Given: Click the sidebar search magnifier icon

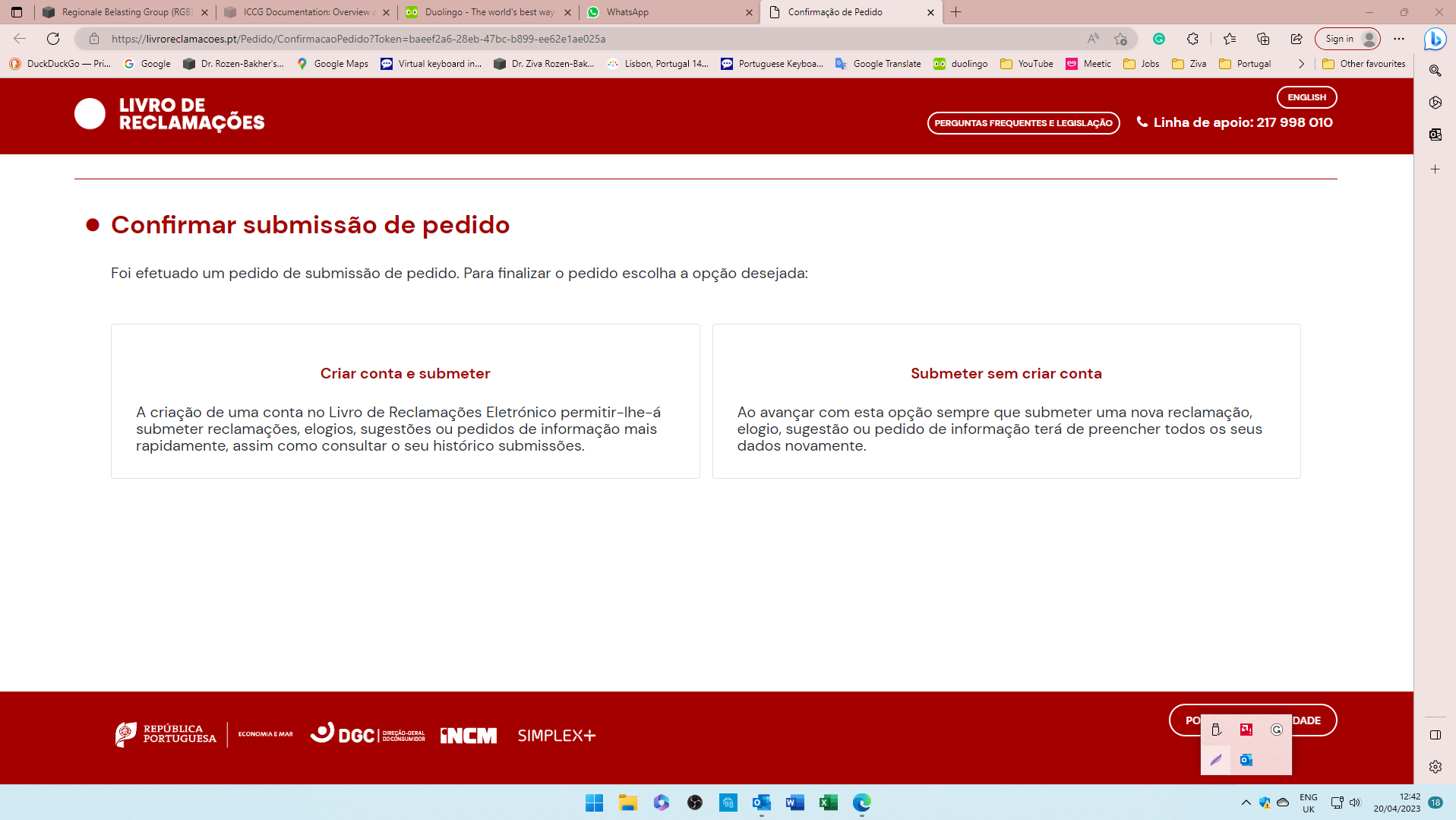Looking at the screenshot, I should pyautogui.click(x=1435, y=71).
